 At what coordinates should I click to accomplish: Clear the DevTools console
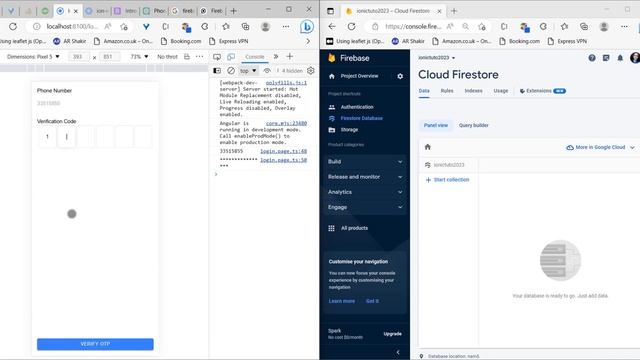click(x=231, y=71)
